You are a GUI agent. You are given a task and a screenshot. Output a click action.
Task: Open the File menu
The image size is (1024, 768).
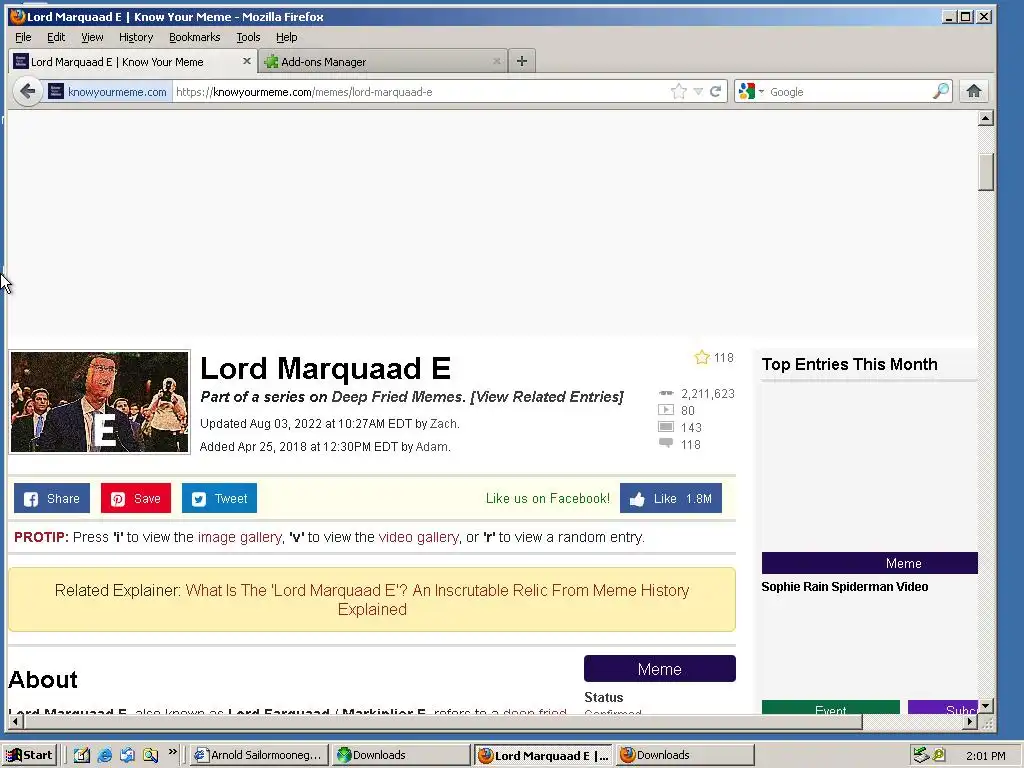[23, 37]
